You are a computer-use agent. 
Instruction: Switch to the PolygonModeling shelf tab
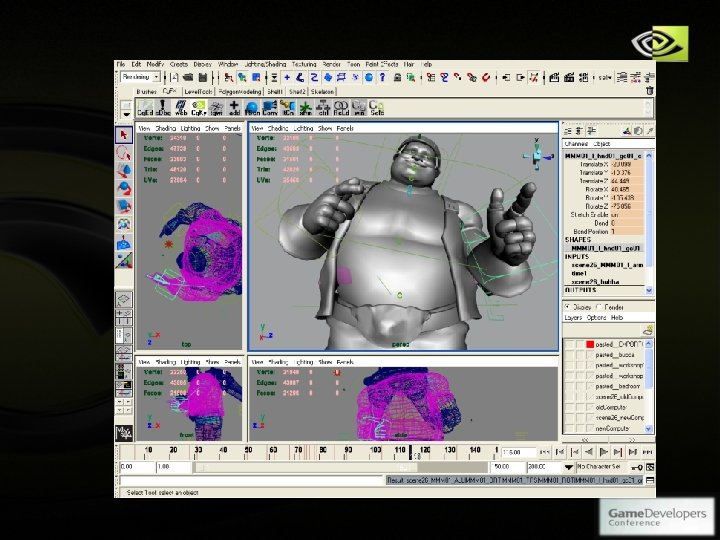coord(240,92)
